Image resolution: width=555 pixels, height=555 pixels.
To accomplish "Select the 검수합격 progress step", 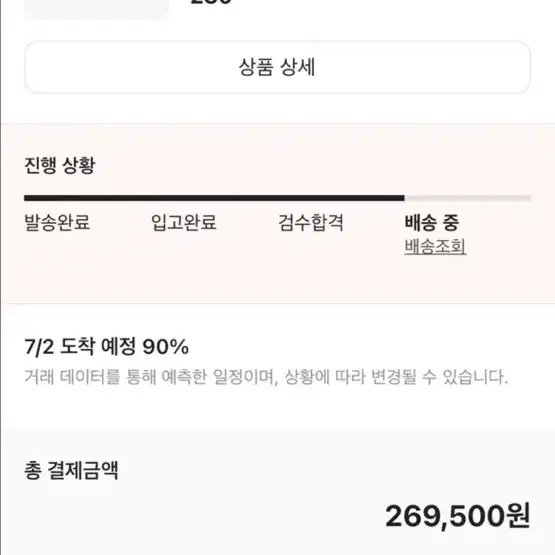I will 311,223.
